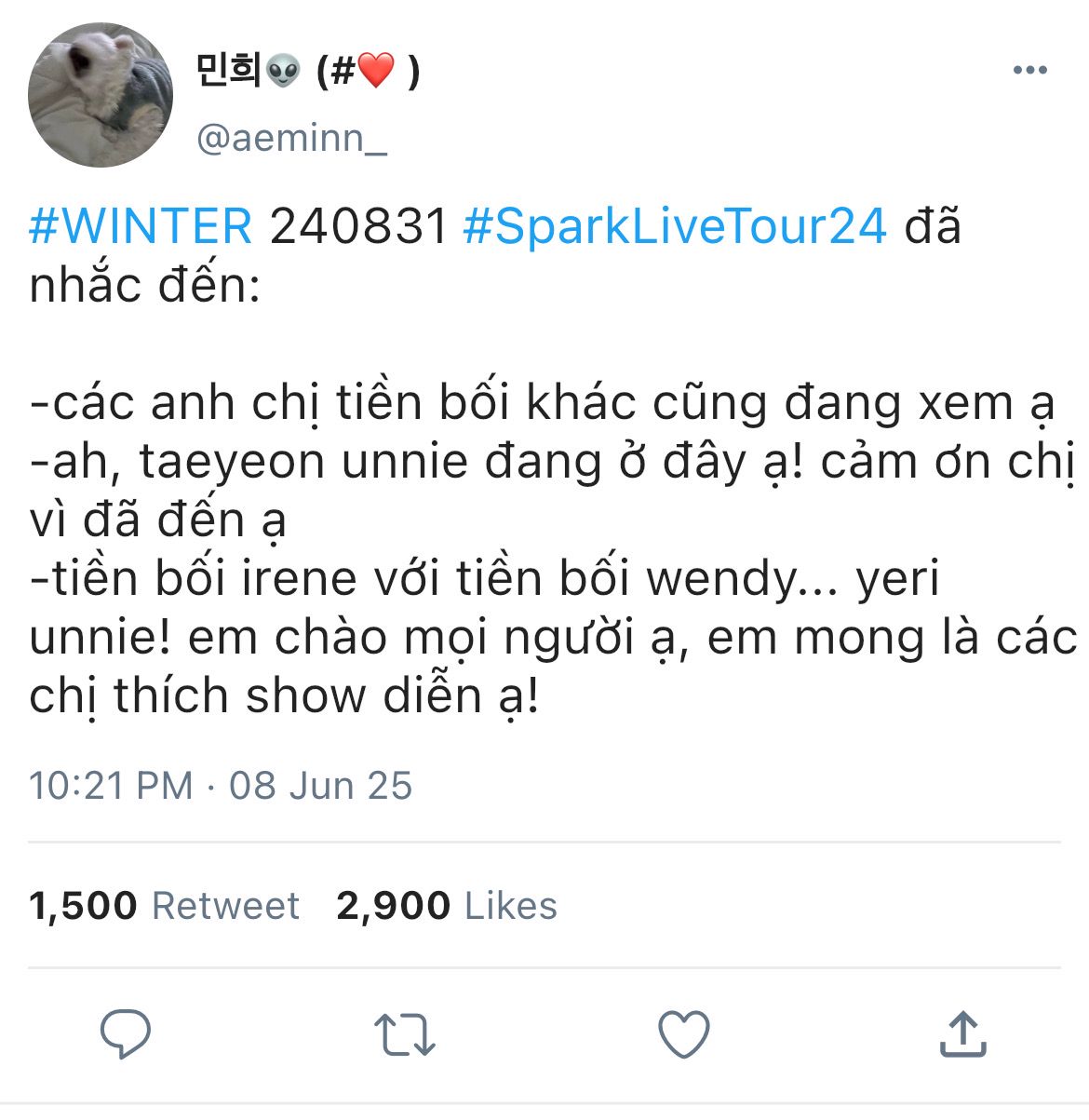This screenshot has width=1089, height=1120.
Task: Tap the reply speech bubble icon
Action: 126,1033
